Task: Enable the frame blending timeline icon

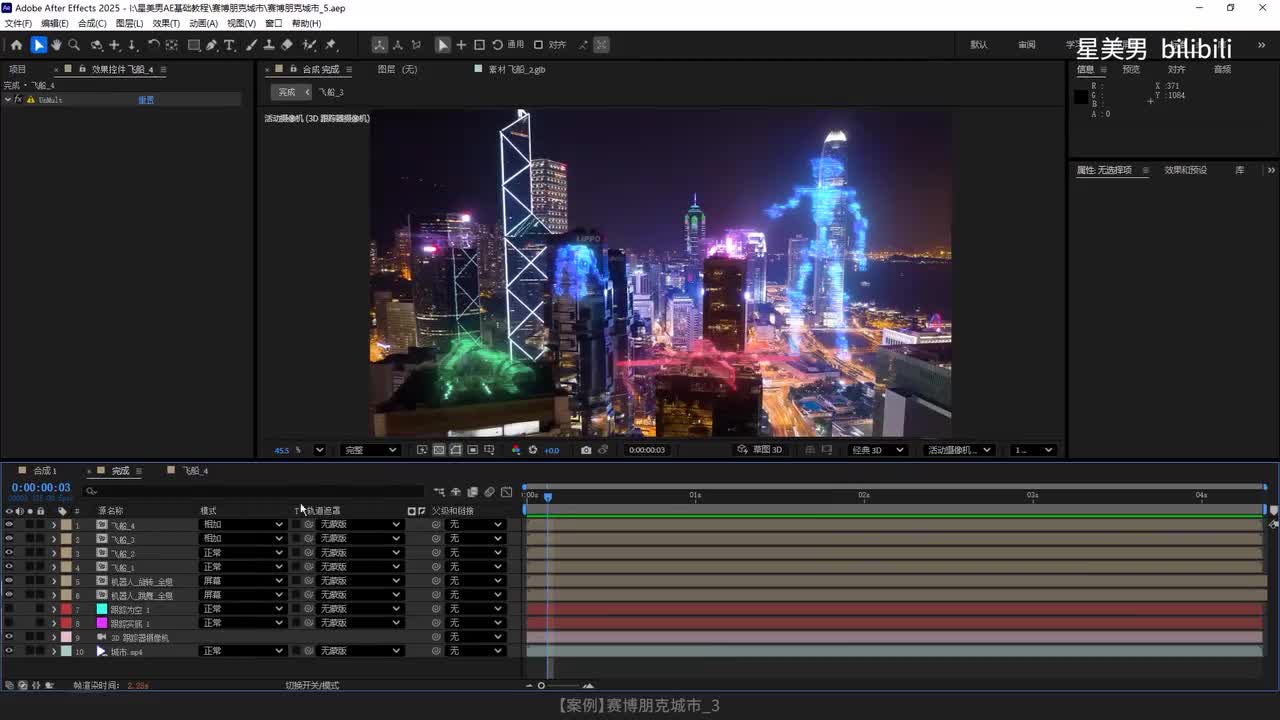Action: [x=473, y=492]
